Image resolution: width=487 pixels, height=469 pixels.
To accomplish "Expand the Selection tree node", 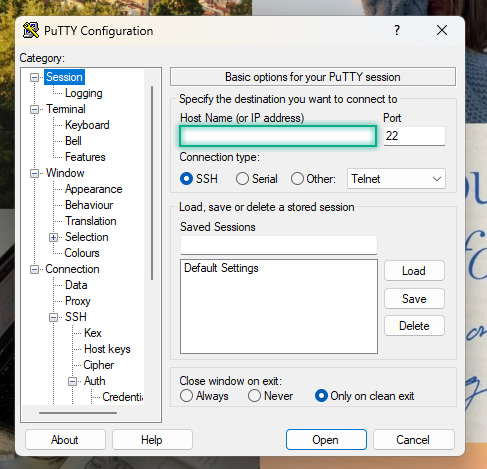I will point(53,237).
